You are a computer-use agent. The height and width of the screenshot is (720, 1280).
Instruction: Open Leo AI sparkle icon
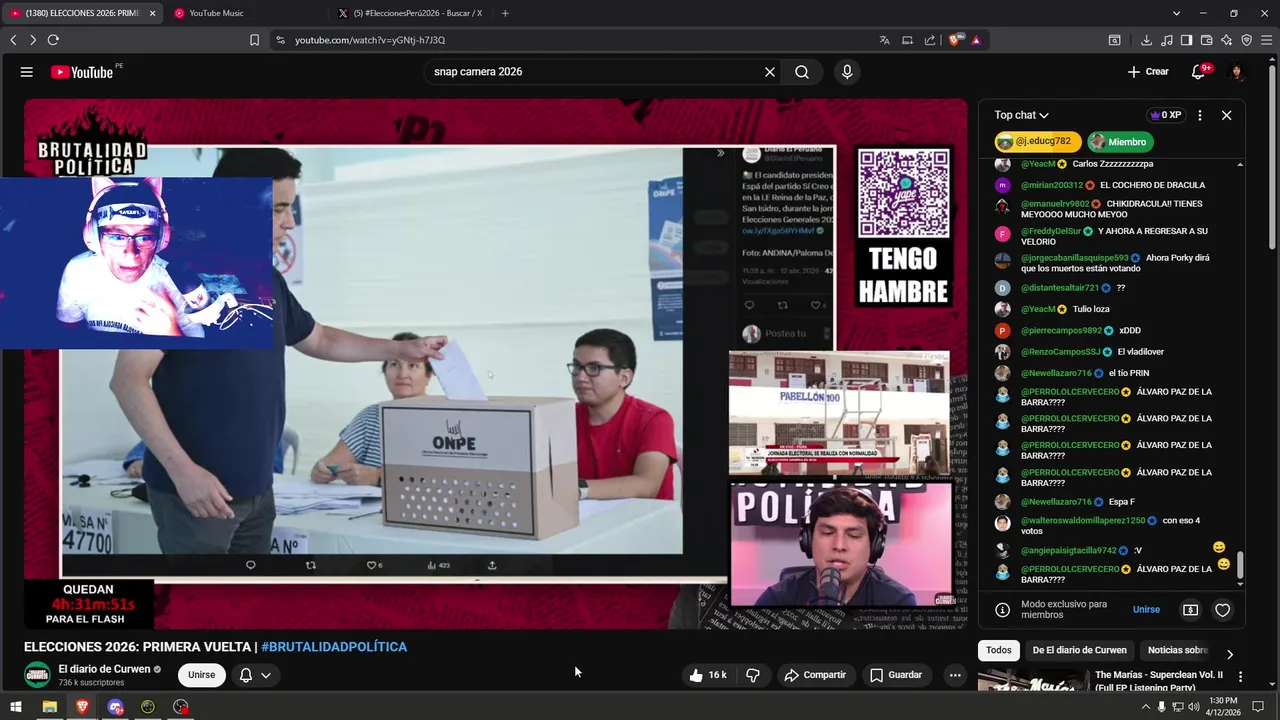point(1226,40)
